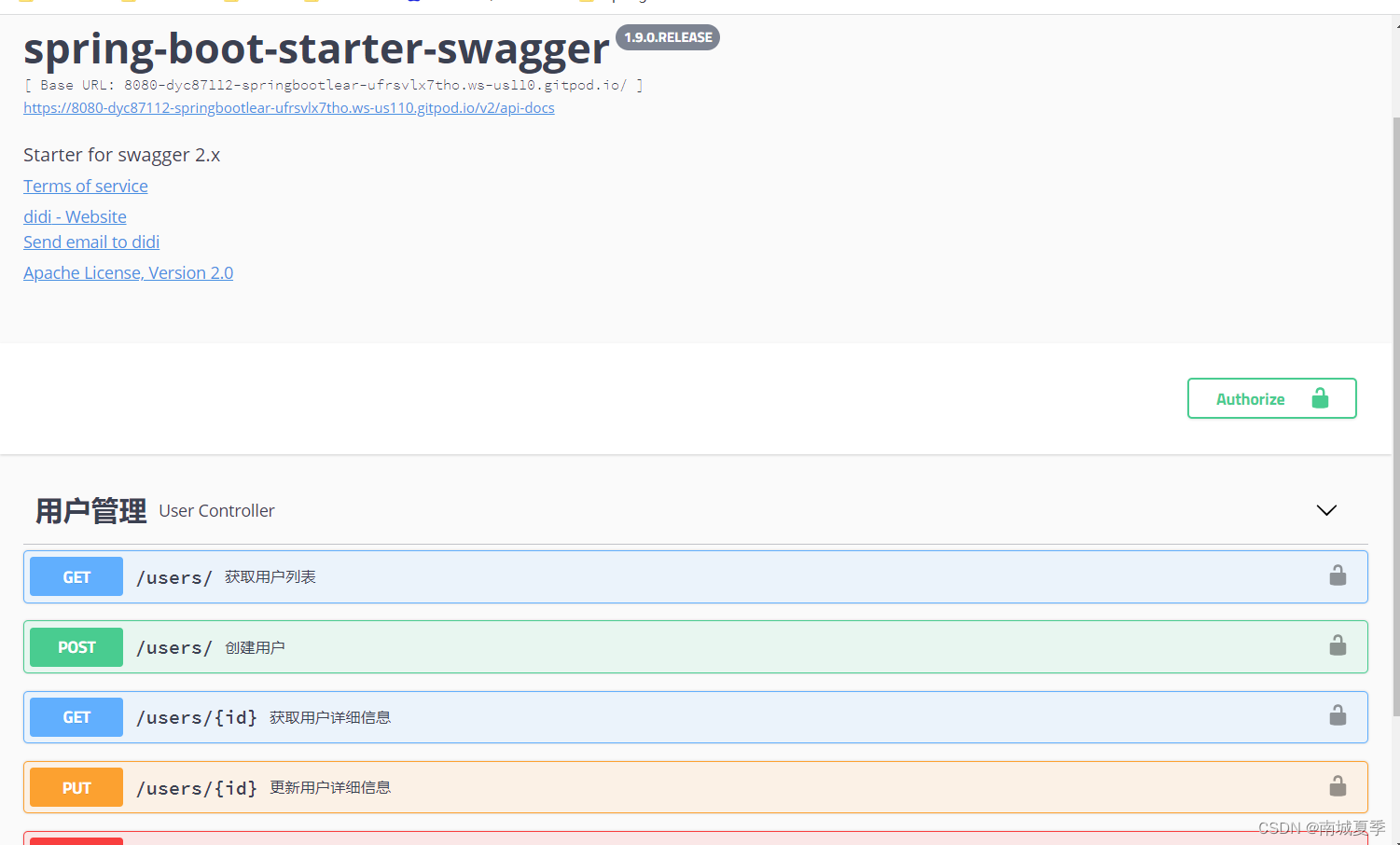Click the User Controller label
1400x845 pixels.
pyautogui.click(x=217, y=511)
